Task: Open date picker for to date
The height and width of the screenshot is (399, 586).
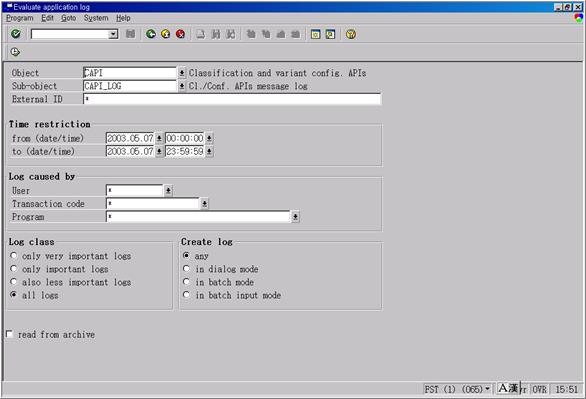Action: tap(159, 151)
